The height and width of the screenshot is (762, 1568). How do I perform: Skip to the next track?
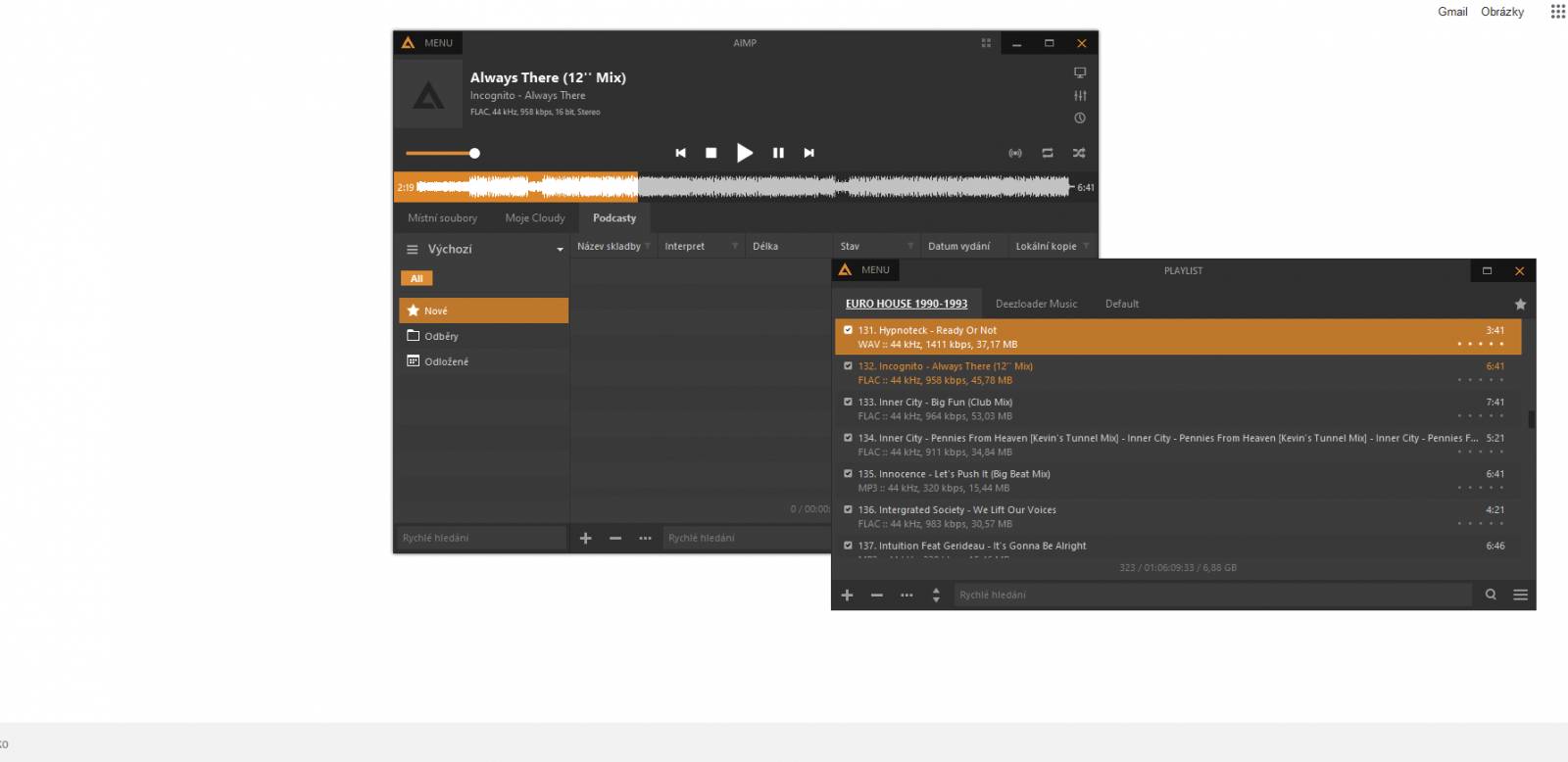point(808,153)
